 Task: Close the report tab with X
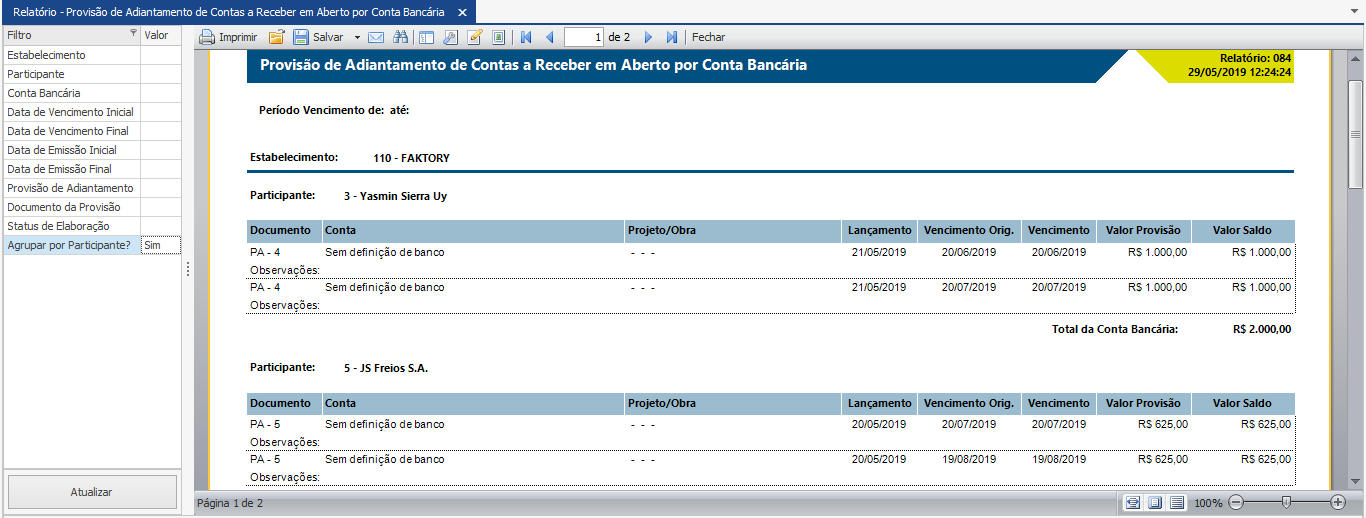(461, 12)
